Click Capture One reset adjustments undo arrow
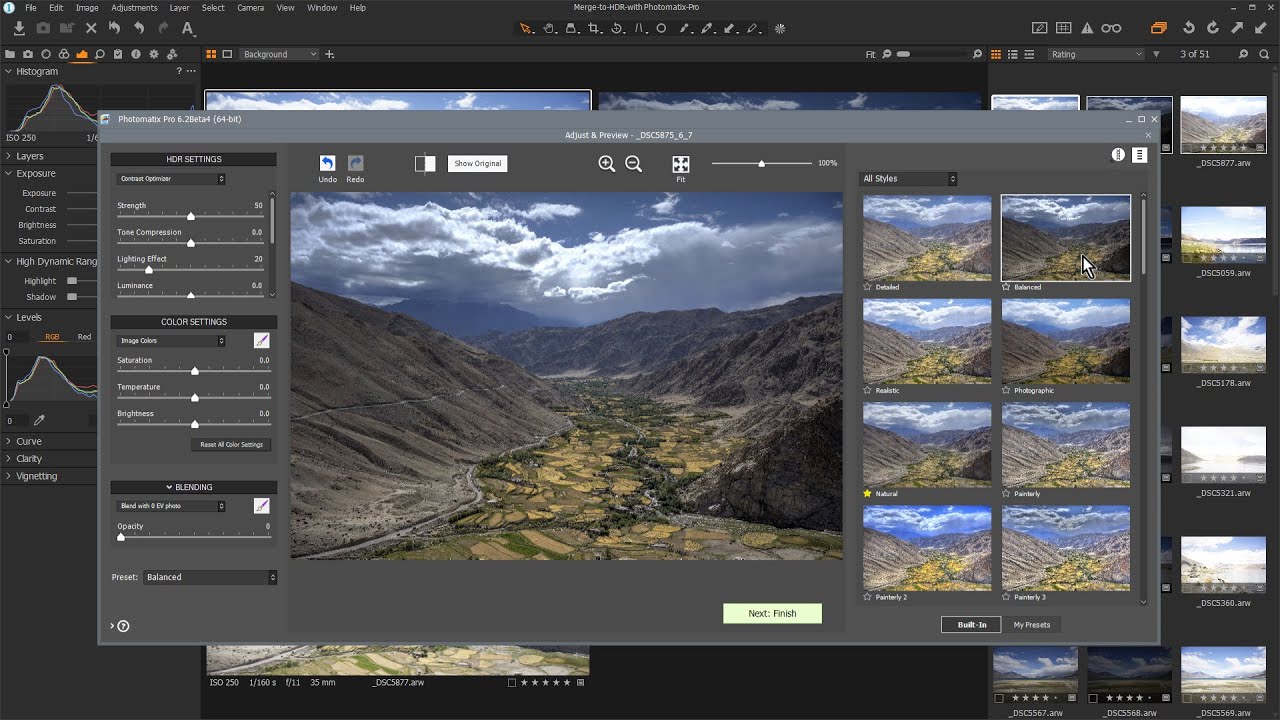This screenshot has height=720, width=1280. point(114,29)
